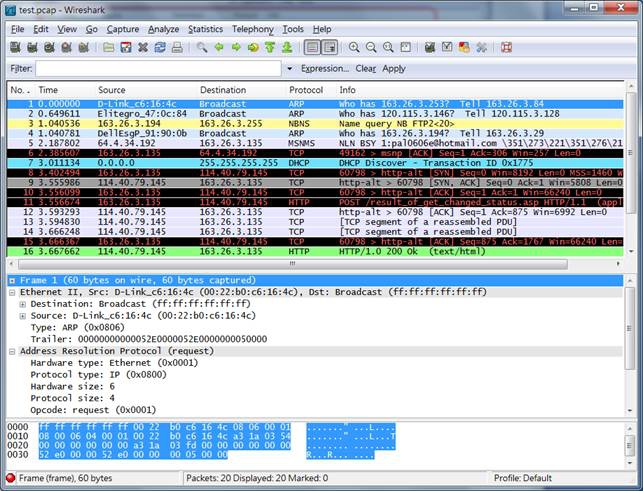Expand the Destination: Broadcast node
The height and width of the screenshot is (491, 643).
pyautogui.click(x=23, y=304)
